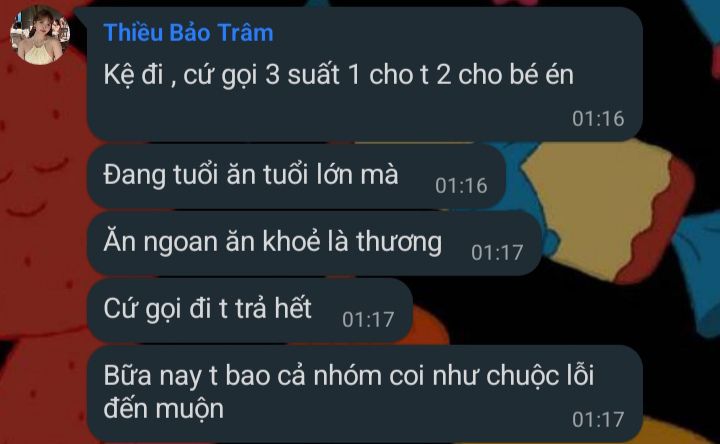Select the 'Cứ gọi đi t trả hết' message
The width and height of the screenshot is (720, 444).
(x=249, y=310)
